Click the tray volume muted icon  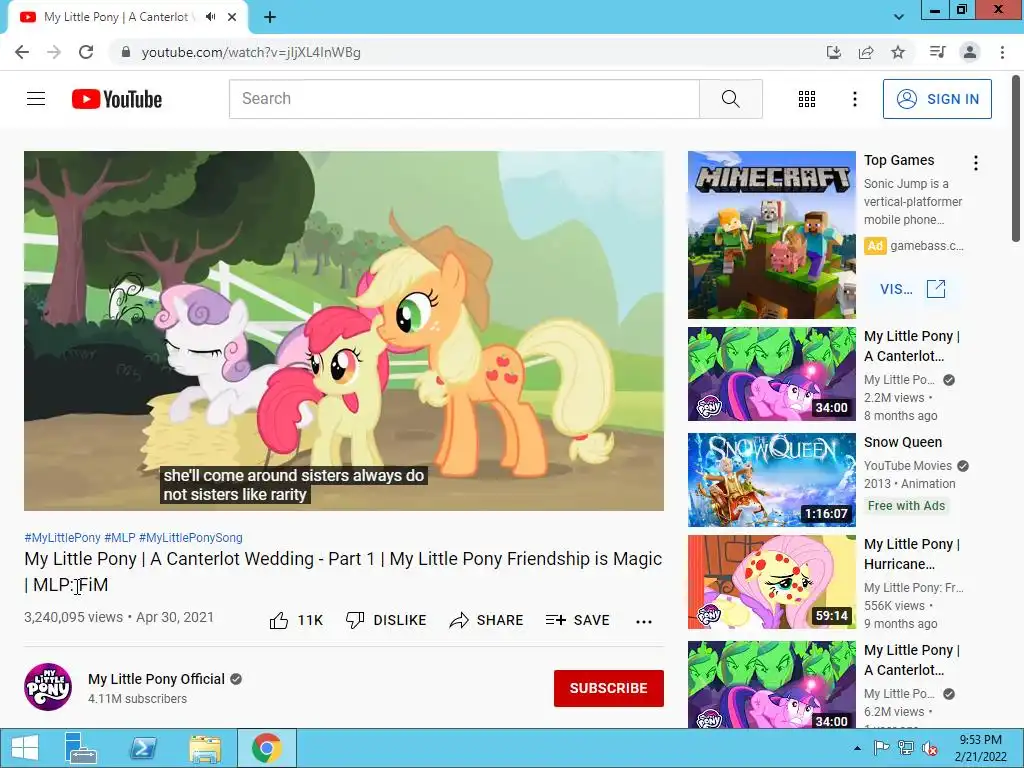click(929, 748)
